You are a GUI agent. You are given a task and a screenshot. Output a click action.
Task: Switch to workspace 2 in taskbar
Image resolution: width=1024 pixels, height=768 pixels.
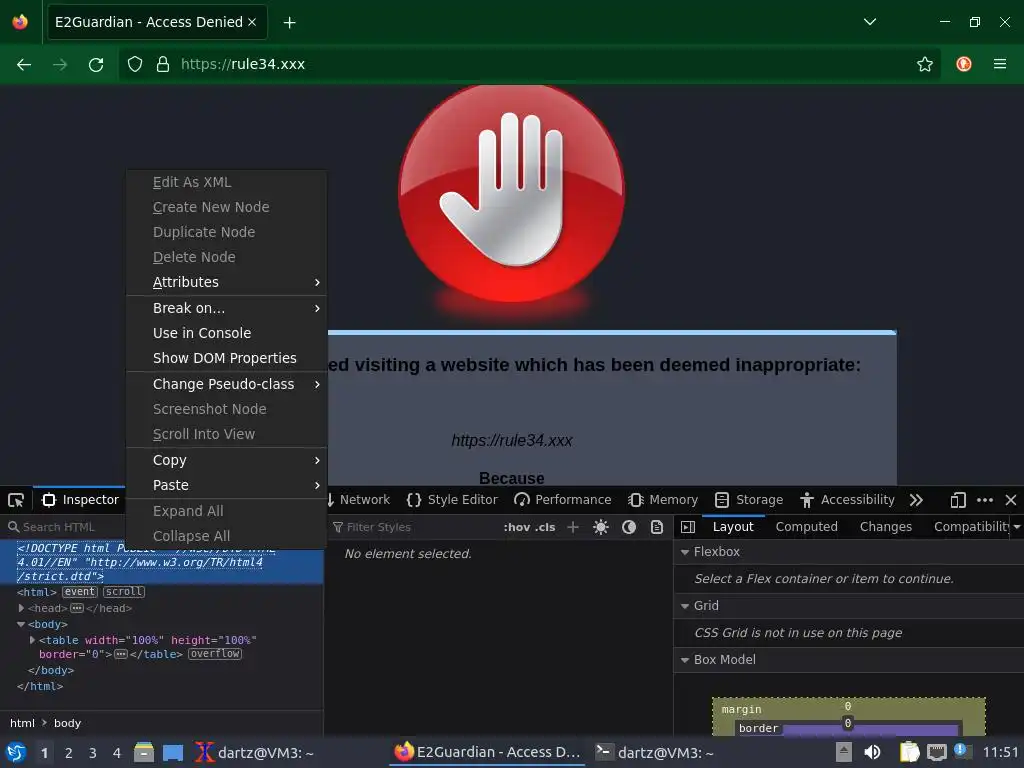click(69, 753)
